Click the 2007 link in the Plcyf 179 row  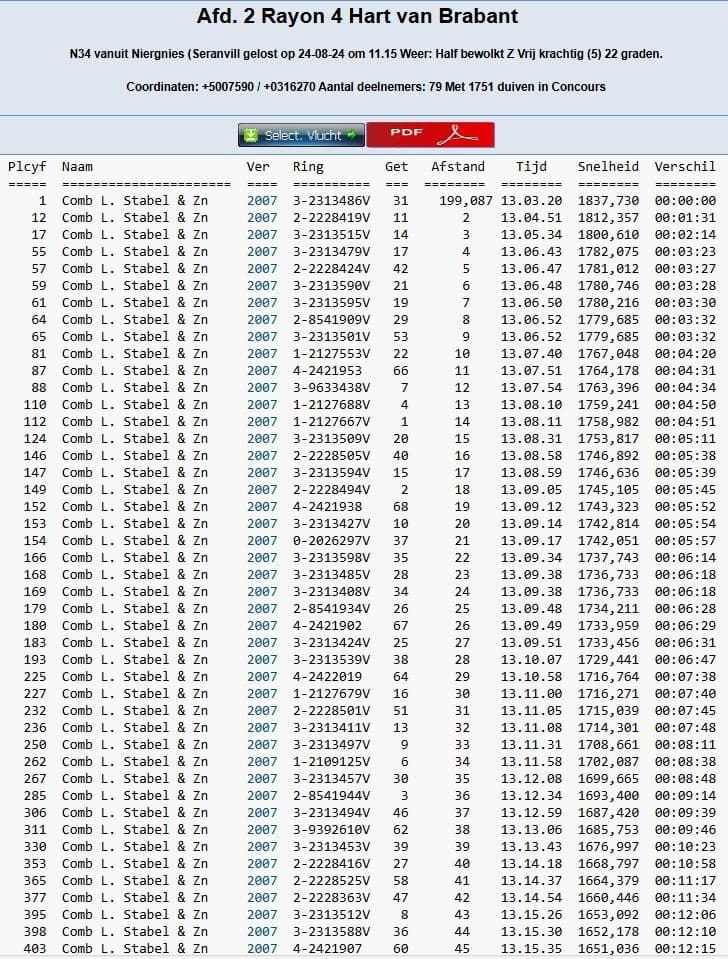click(x=262, y=609)
